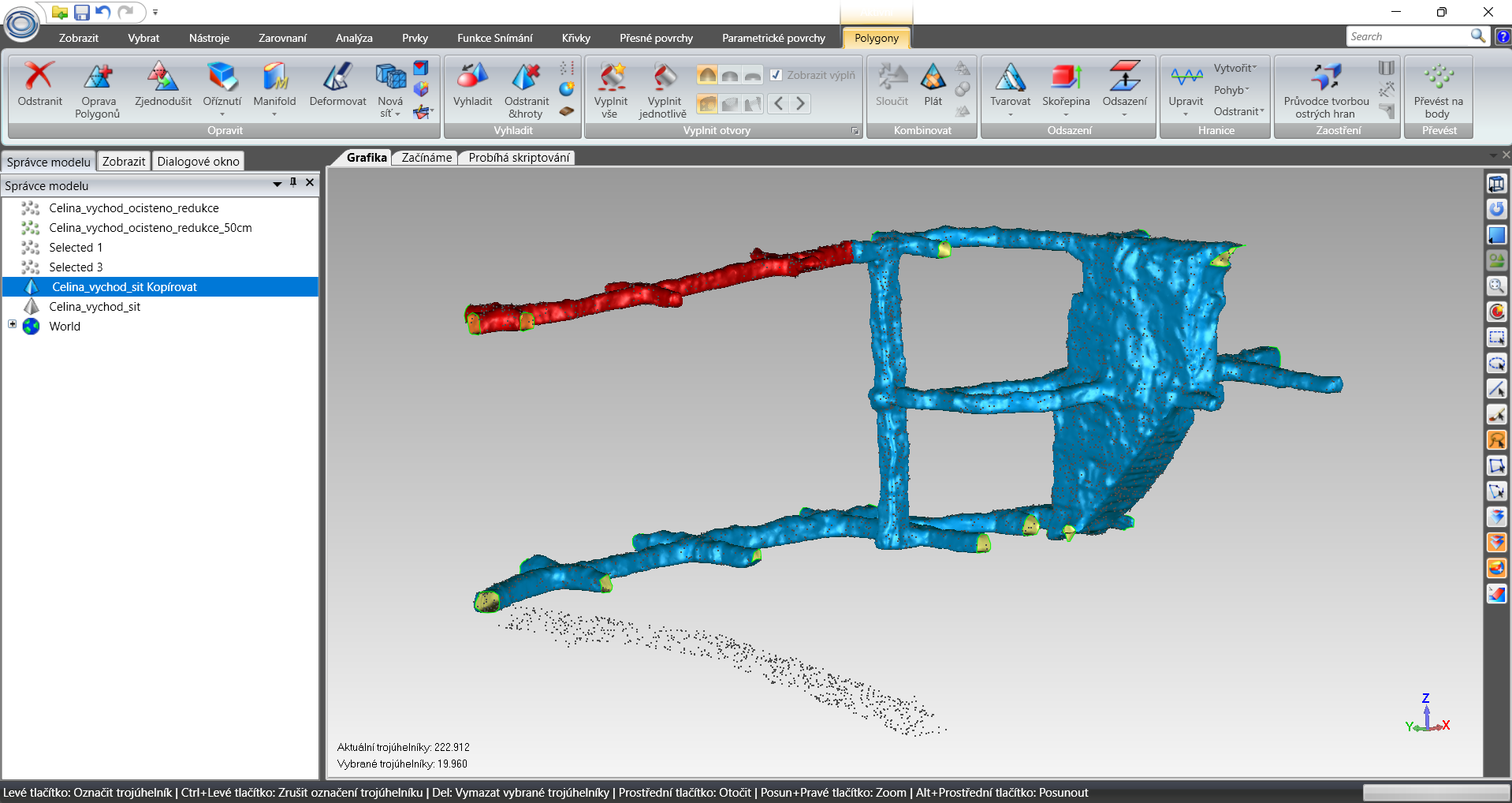Select Celina_vychod_sit in model tree
The image size is (1512, 803).
95,307
